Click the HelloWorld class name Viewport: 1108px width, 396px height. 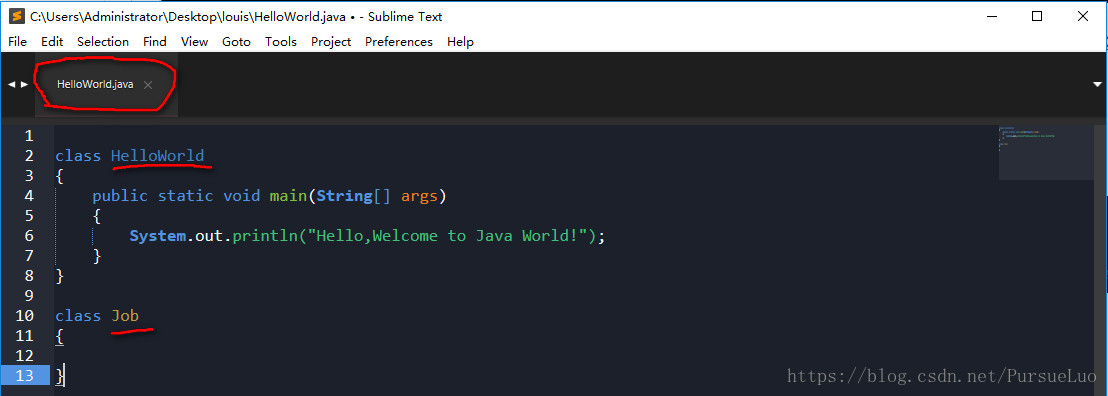pos(158,156)
